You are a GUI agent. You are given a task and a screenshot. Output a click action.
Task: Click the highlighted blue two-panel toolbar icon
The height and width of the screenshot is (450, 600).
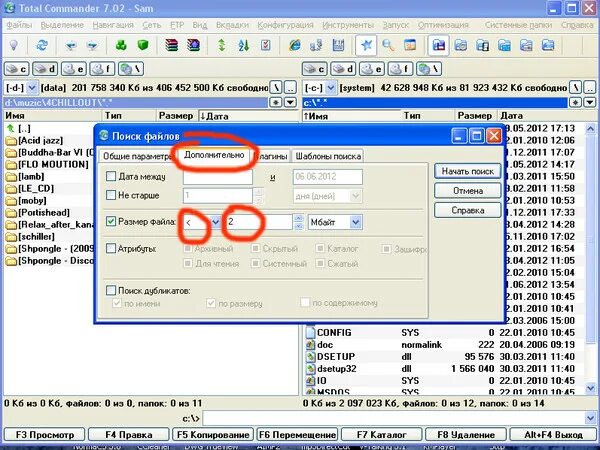438,45
